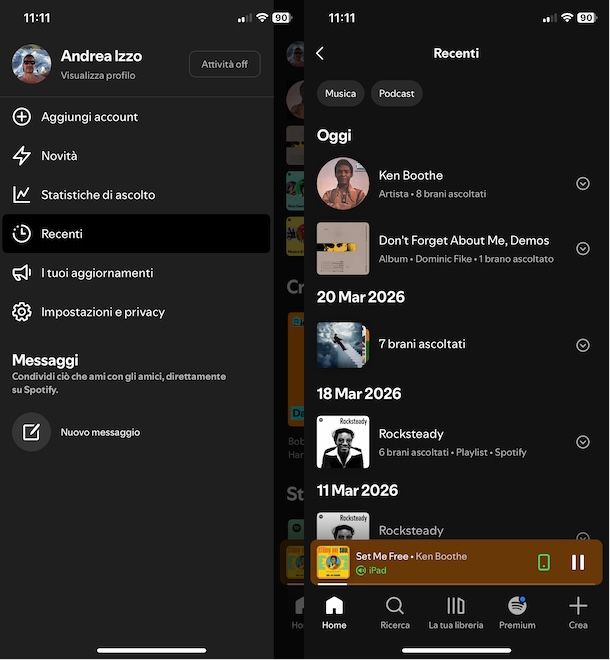This screenshot has width=610, height=660.
Task: Tap the Ken Boothe title text
Action: (410, 176)
